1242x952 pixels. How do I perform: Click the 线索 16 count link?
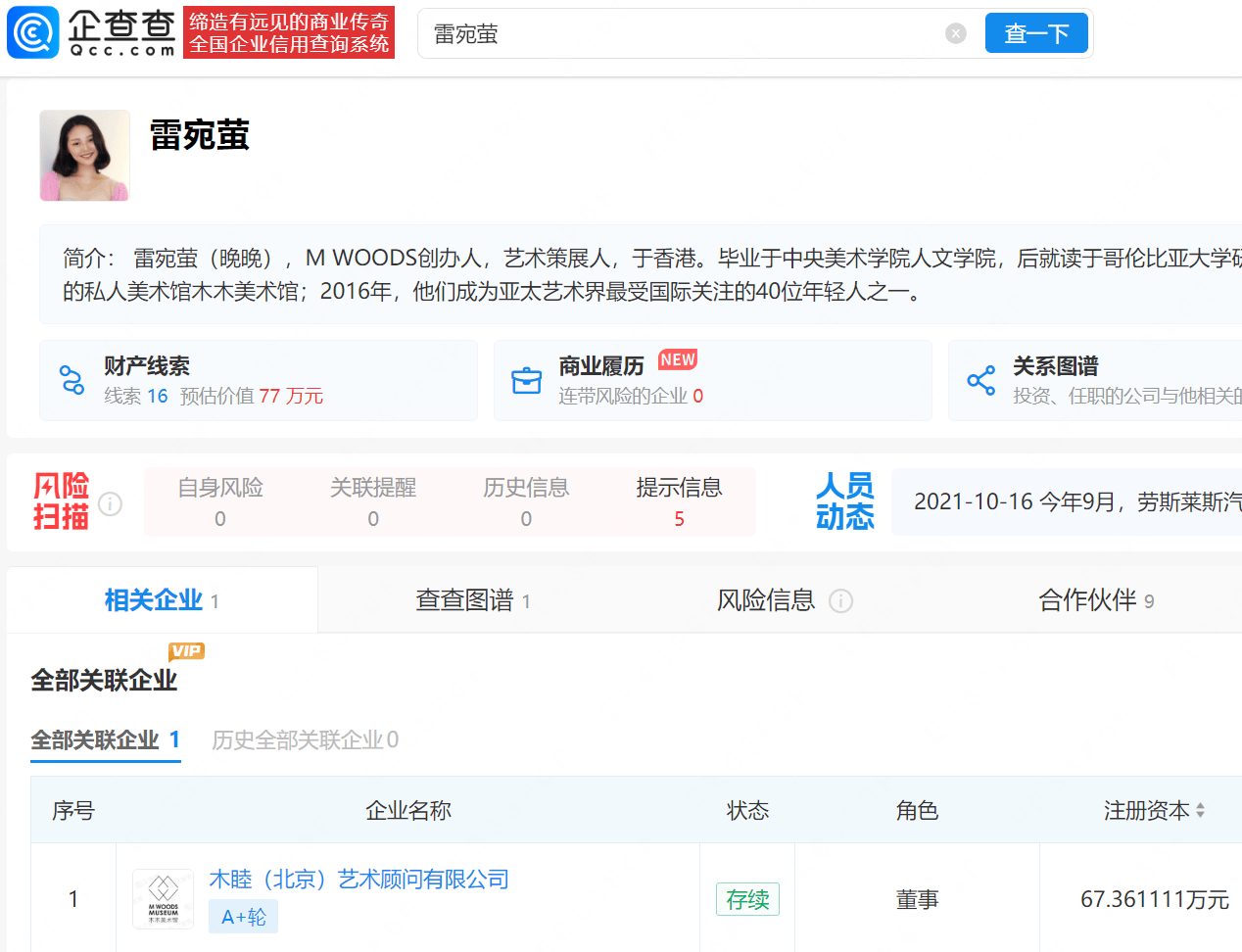(136, 396)
